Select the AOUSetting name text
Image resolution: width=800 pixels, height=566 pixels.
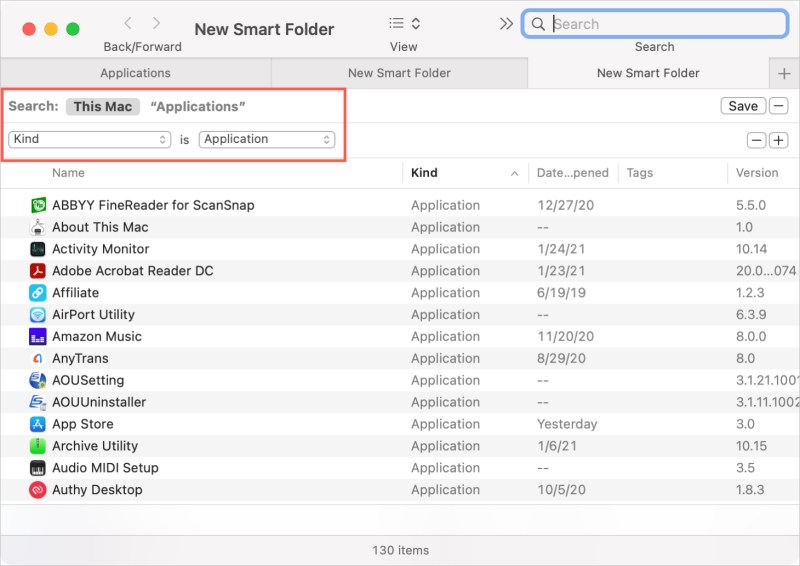[88, 380]
